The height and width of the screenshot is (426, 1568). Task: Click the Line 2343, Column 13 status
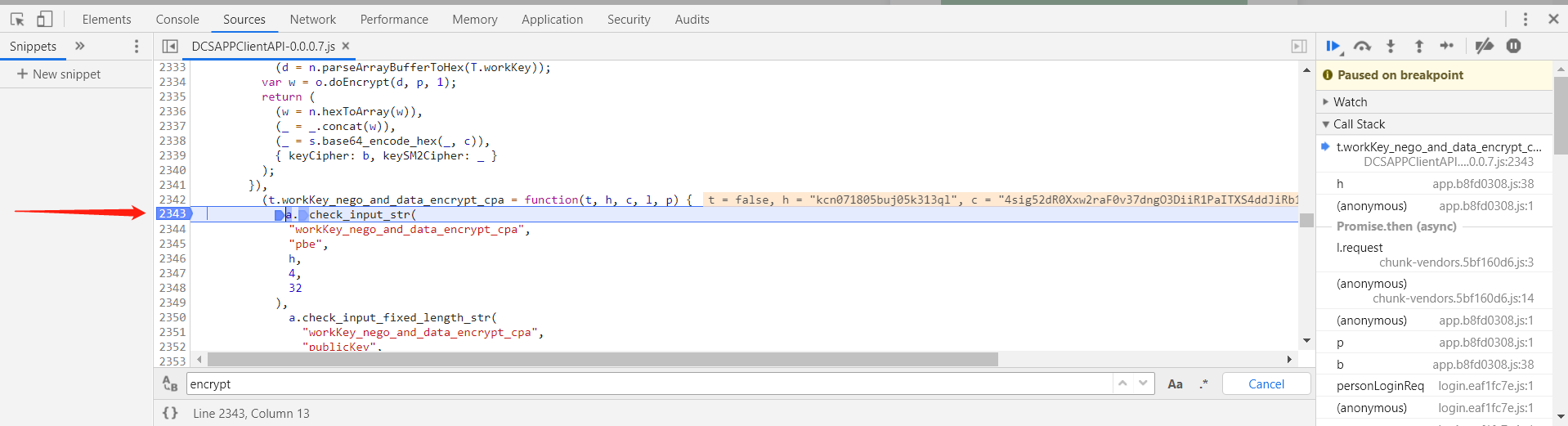251,414
